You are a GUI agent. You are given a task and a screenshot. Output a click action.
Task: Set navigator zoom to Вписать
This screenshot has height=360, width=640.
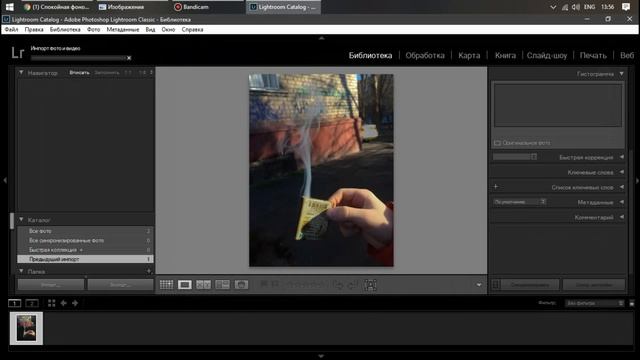(79, 73)
